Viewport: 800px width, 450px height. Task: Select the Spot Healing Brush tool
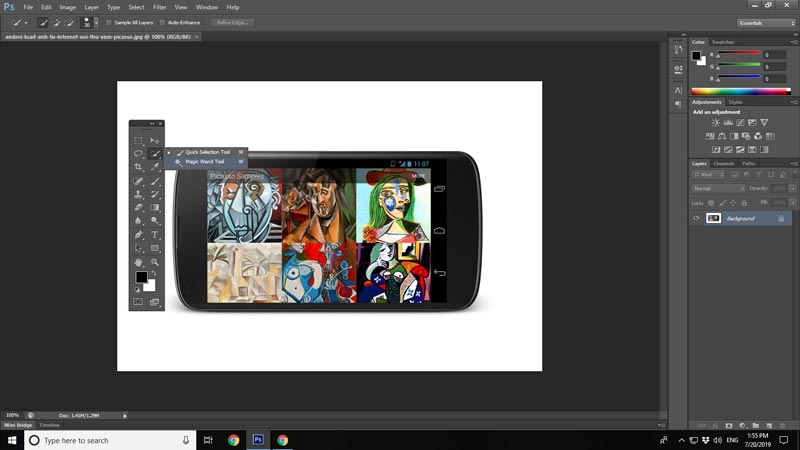tap(138, 181)
